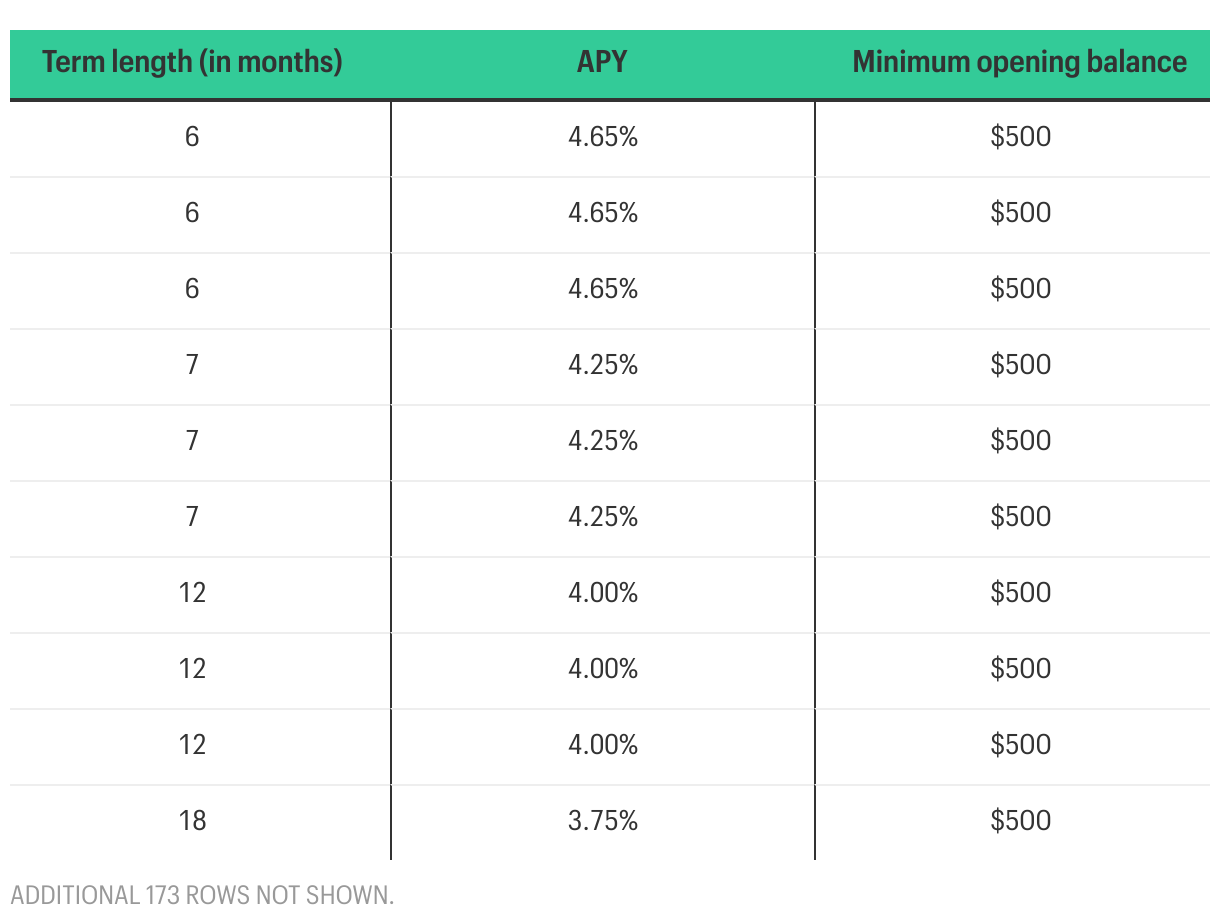This screenshot has width=1220, height=922.
Task: Sort by Term length (in months) header
Action: 192,62
